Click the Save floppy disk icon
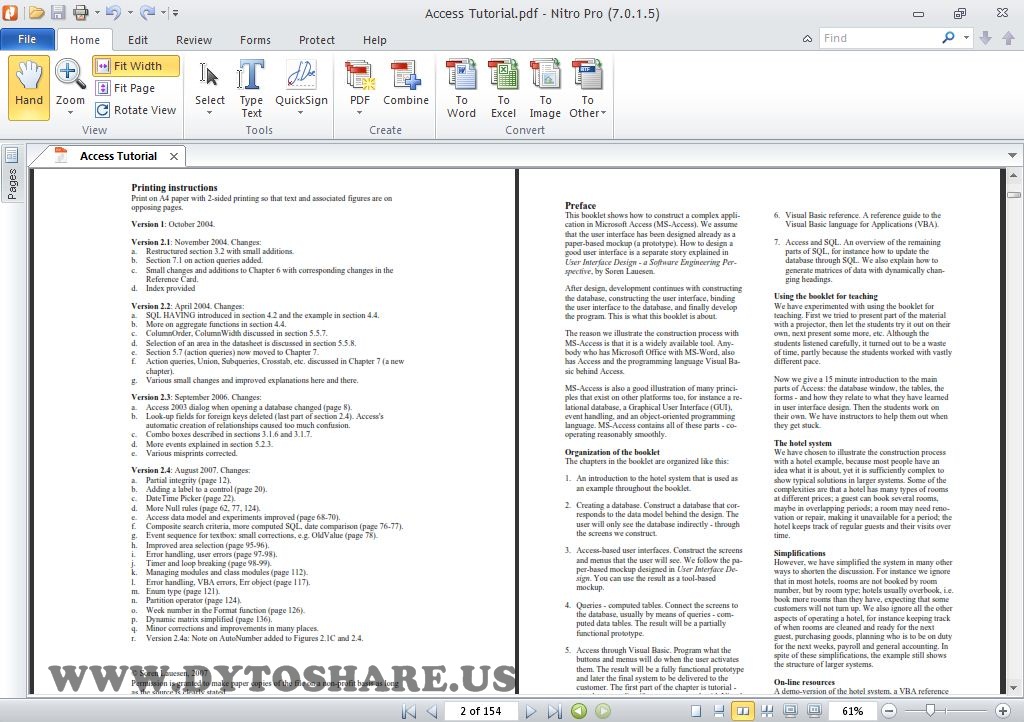Viewport: 1024px width, 722px height. click(58, 12)
